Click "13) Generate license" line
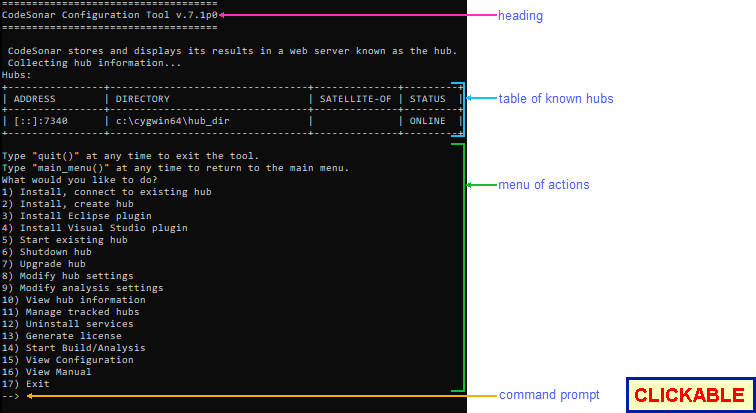This screenshot has width=756, height=413. pyautogui.click(x=62, y=336)
